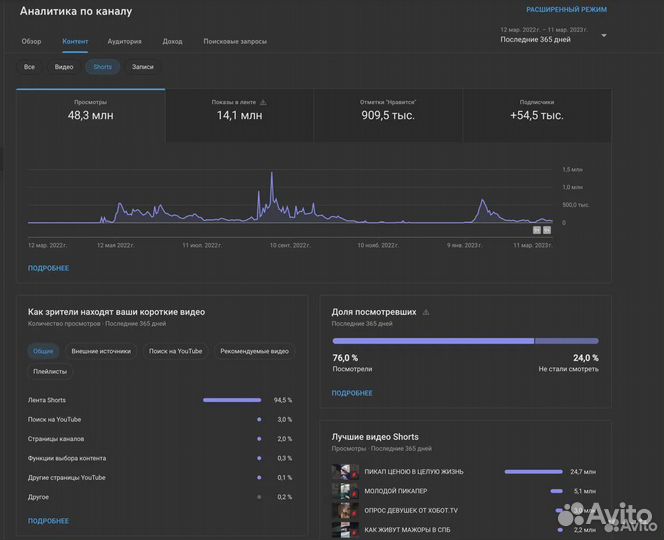Click the left small marker icon under the chart
The width and height of the screenshot is (664, 540).
(536, 230)
